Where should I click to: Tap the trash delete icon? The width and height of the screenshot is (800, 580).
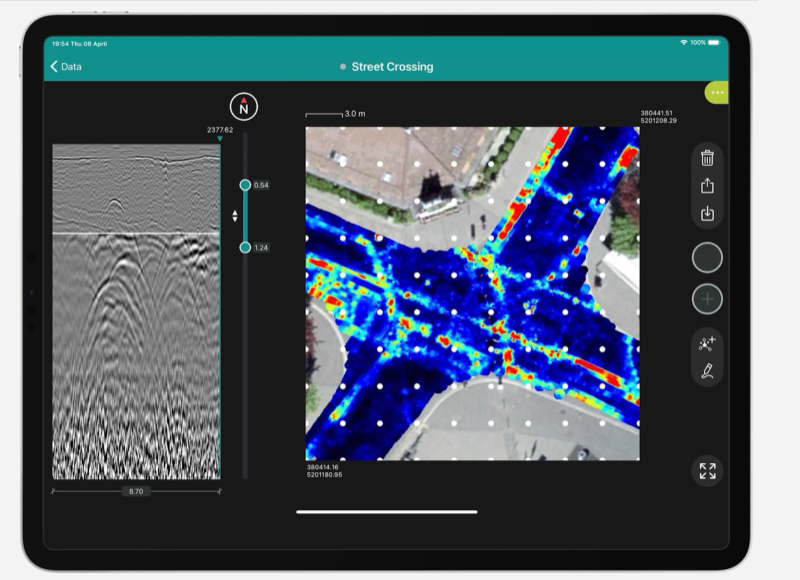point(707,158)
